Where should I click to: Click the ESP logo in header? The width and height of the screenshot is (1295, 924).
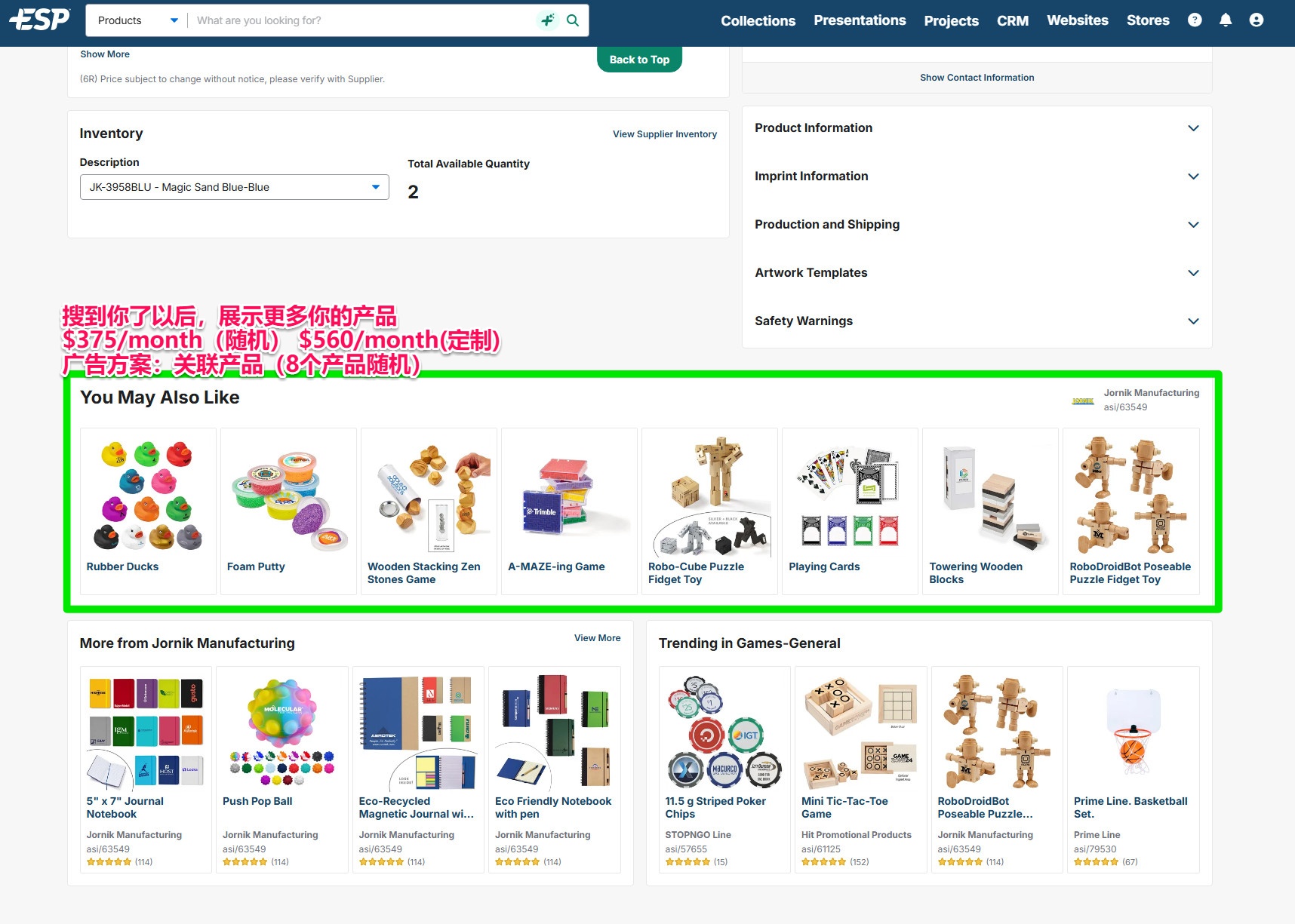tap(40, 20)
